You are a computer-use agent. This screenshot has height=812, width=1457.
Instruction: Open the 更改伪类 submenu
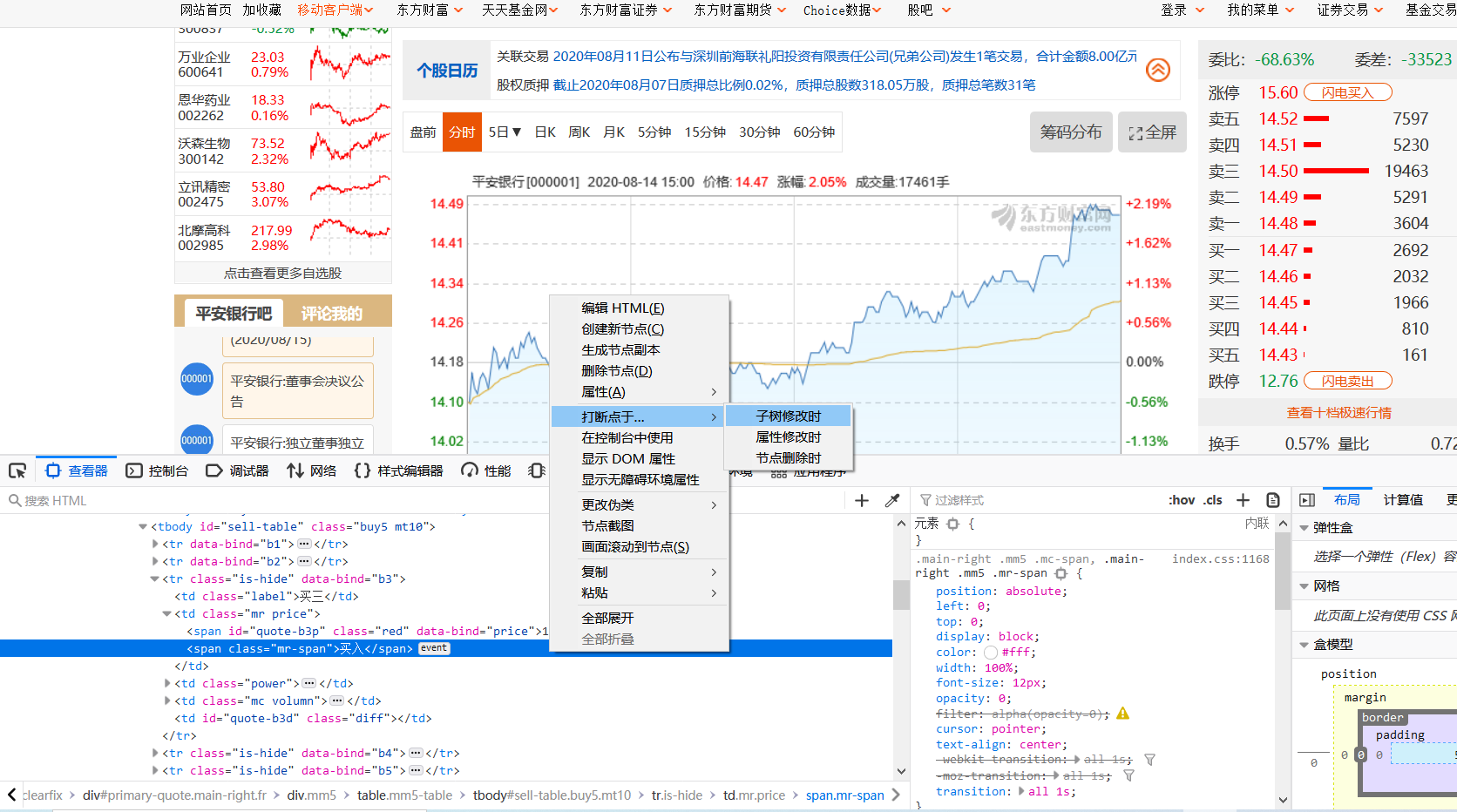[x=640, y=505]
